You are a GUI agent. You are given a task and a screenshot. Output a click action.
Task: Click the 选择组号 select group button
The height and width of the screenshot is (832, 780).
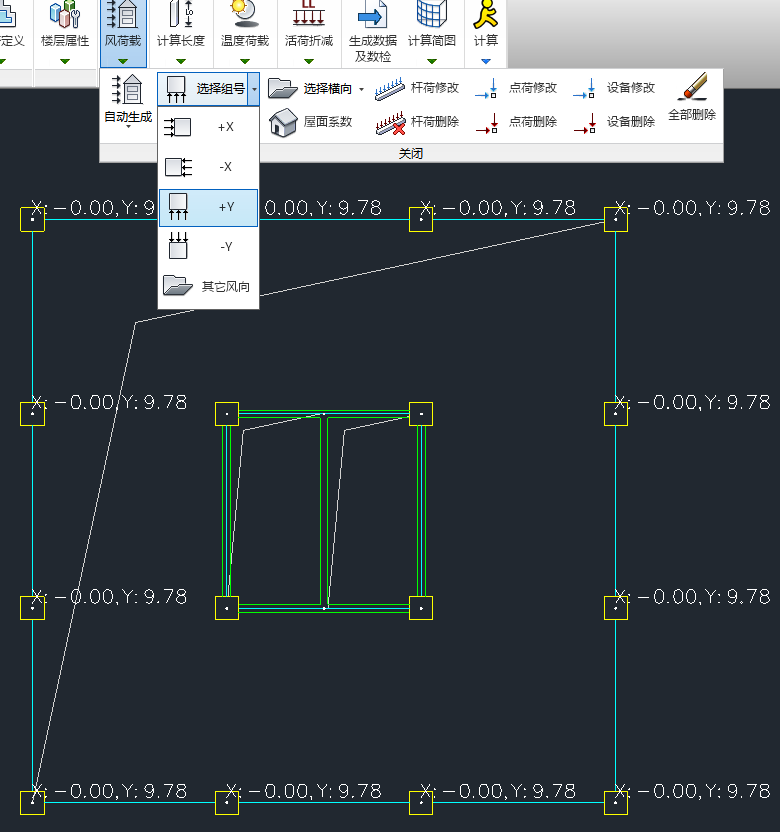point(203,89)
